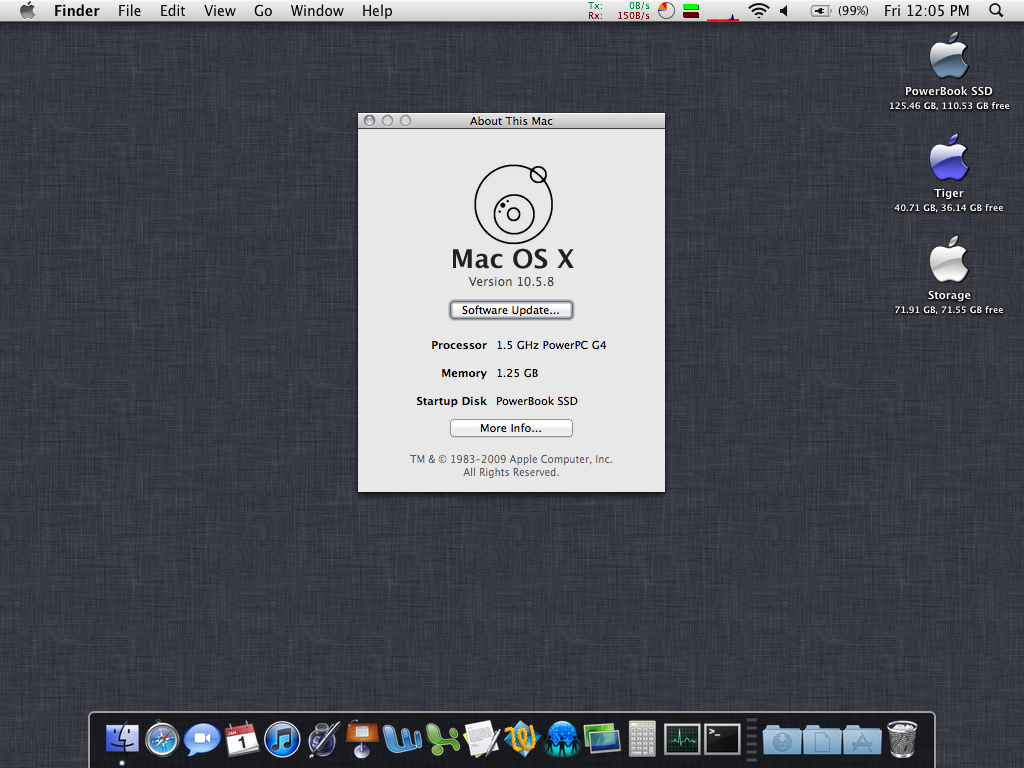1024x768 pixels.
Task: Click the Software Update... button
Action: click(x=511, y=310)
